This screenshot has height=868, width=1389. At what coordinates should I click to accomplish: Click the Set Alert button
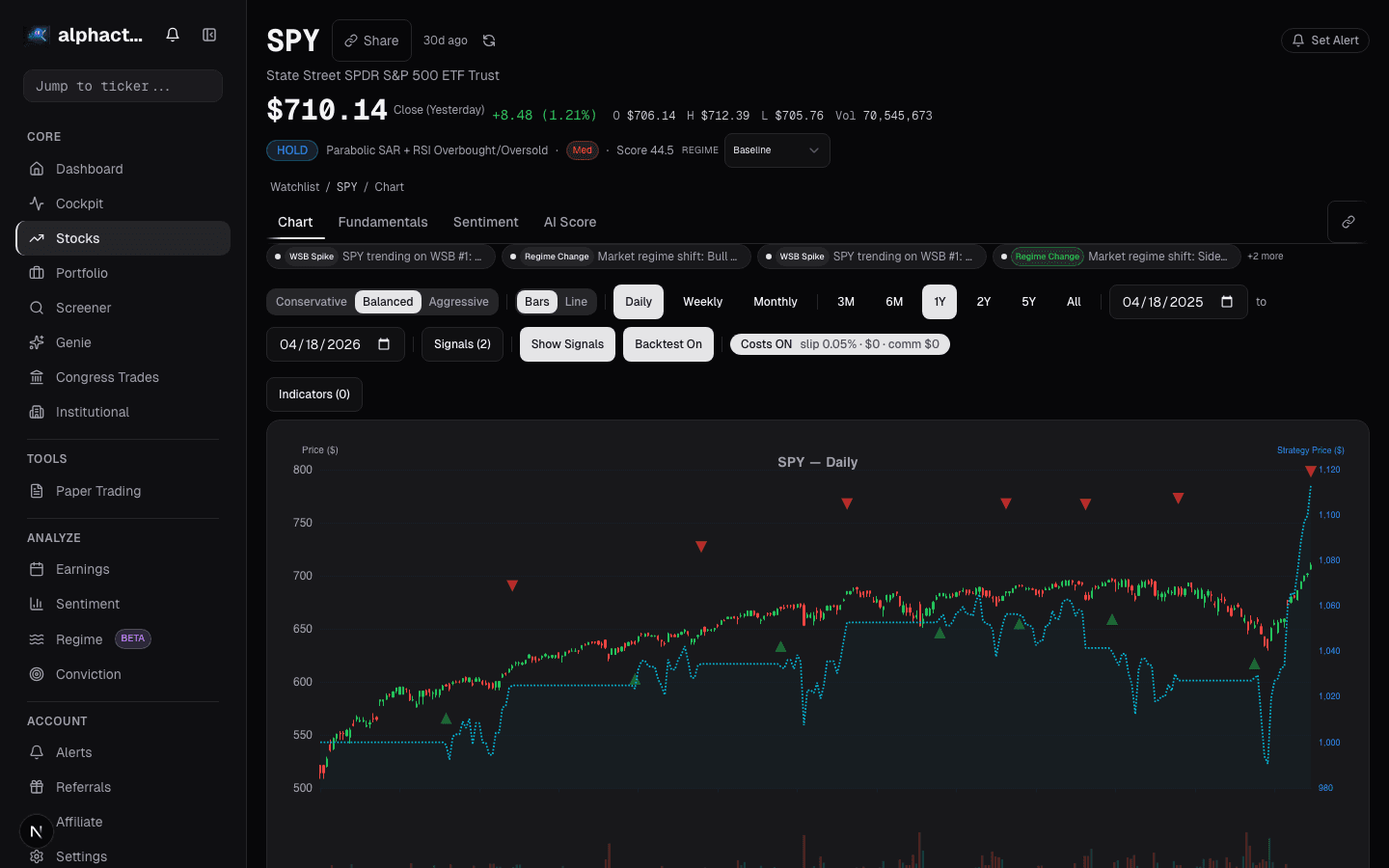click(1324, 41)
